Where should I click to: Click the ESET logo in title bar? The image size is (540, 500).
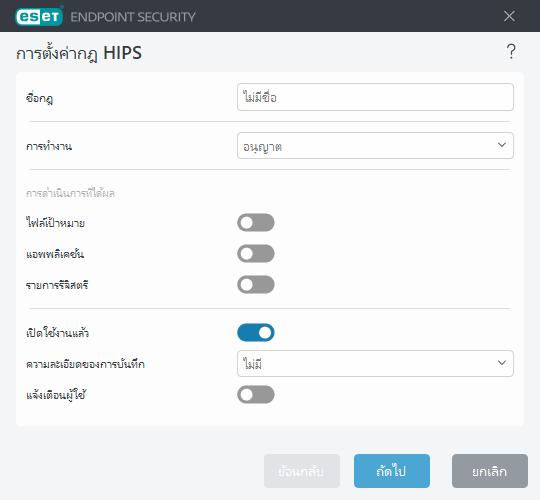(39, 16)
